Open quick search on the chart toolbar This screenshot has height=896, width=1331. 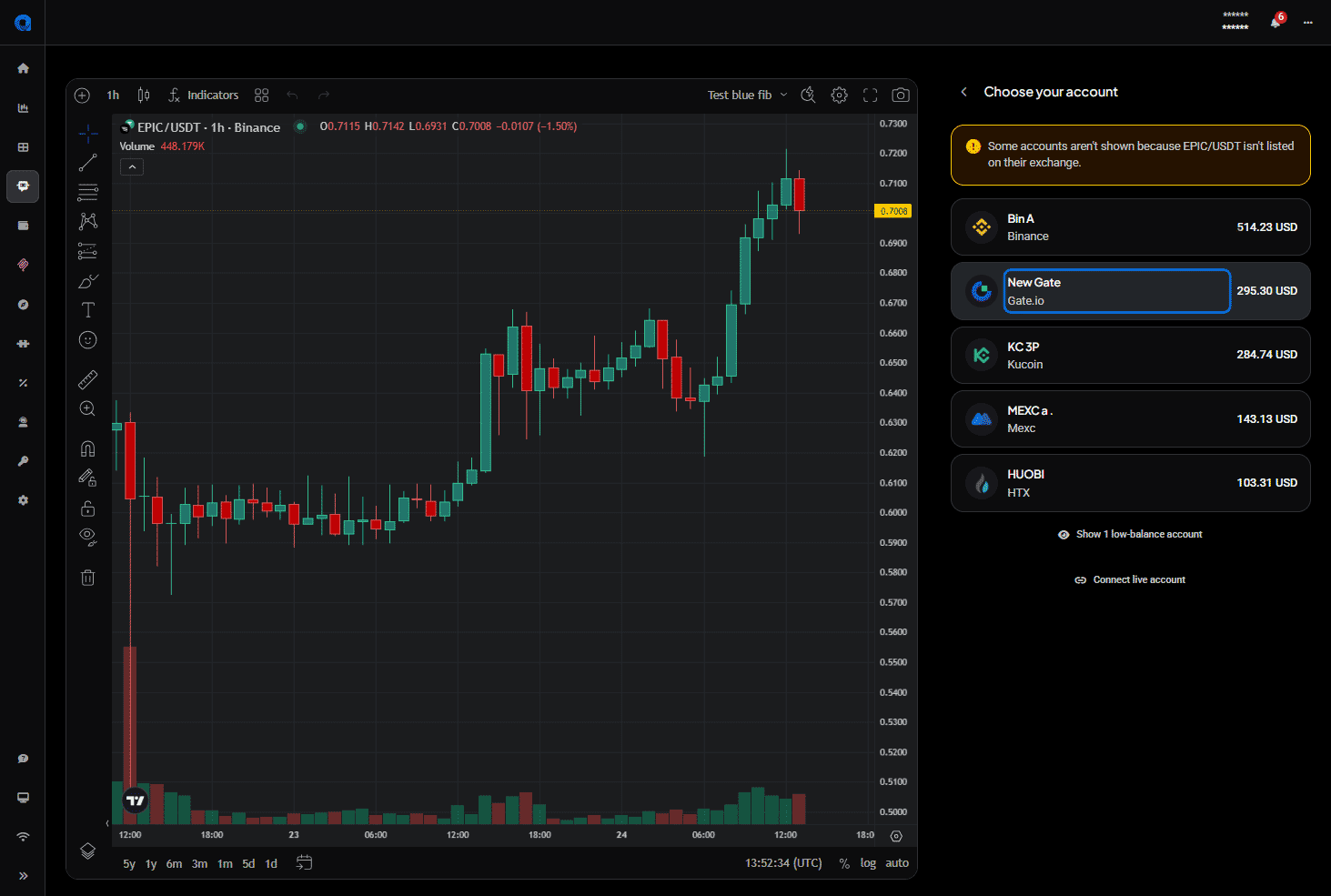(808, 95)
